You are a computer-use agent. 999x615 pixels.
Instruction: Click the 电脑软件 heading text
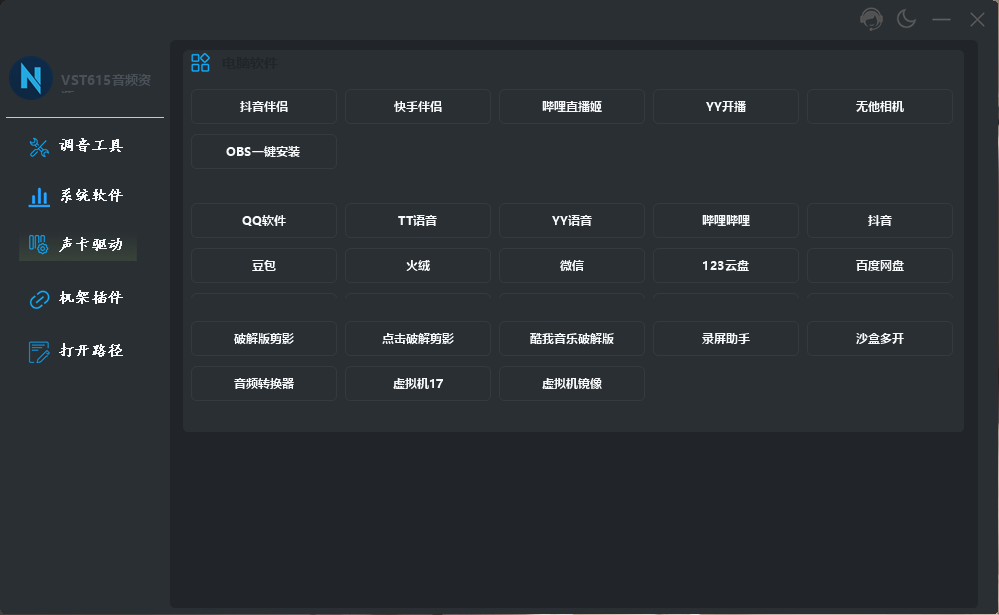[x=250, y=63]
